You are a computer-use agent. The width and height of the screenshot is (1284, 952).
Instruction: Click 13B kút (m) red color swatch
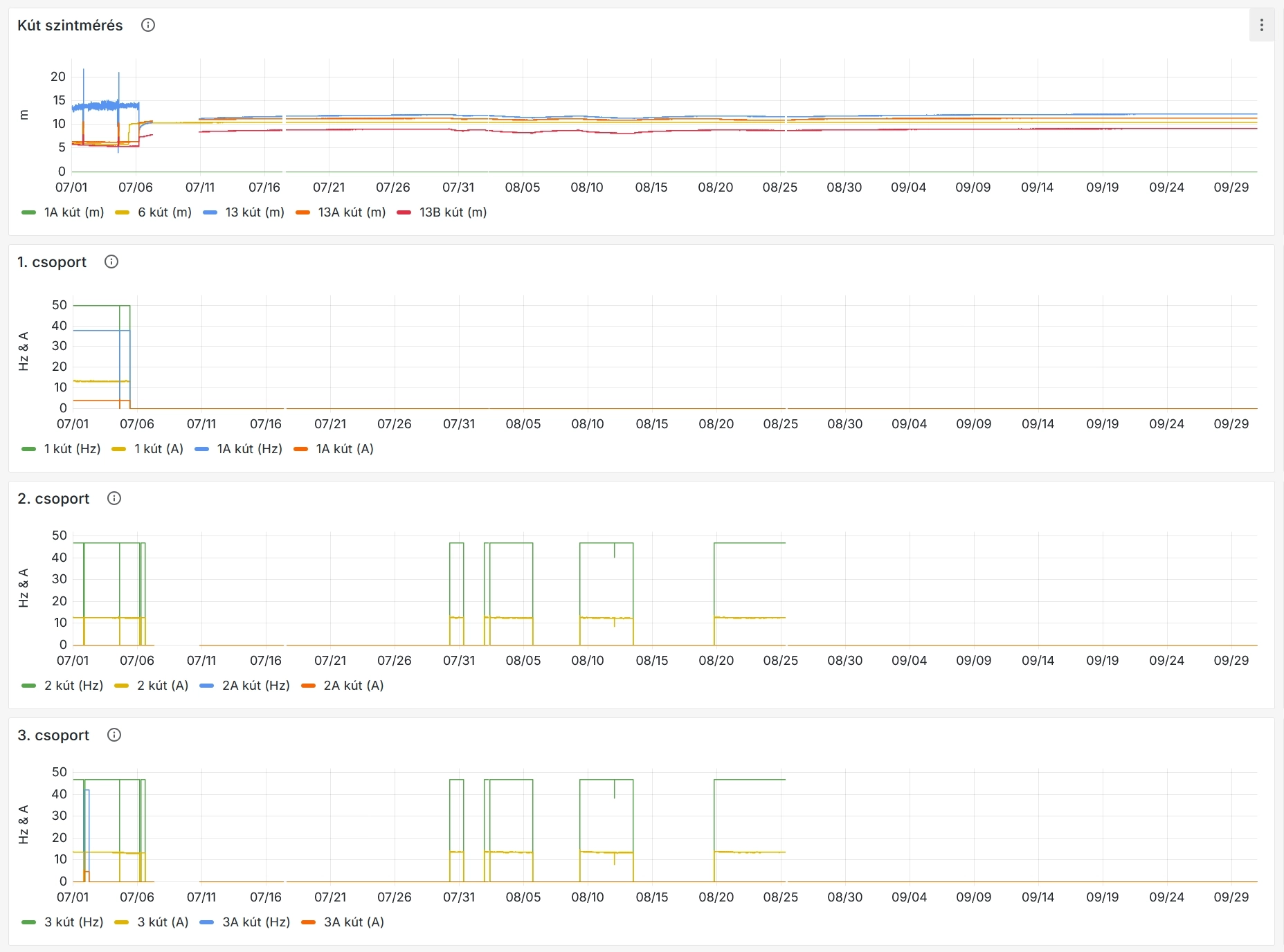tap(404, 212)
